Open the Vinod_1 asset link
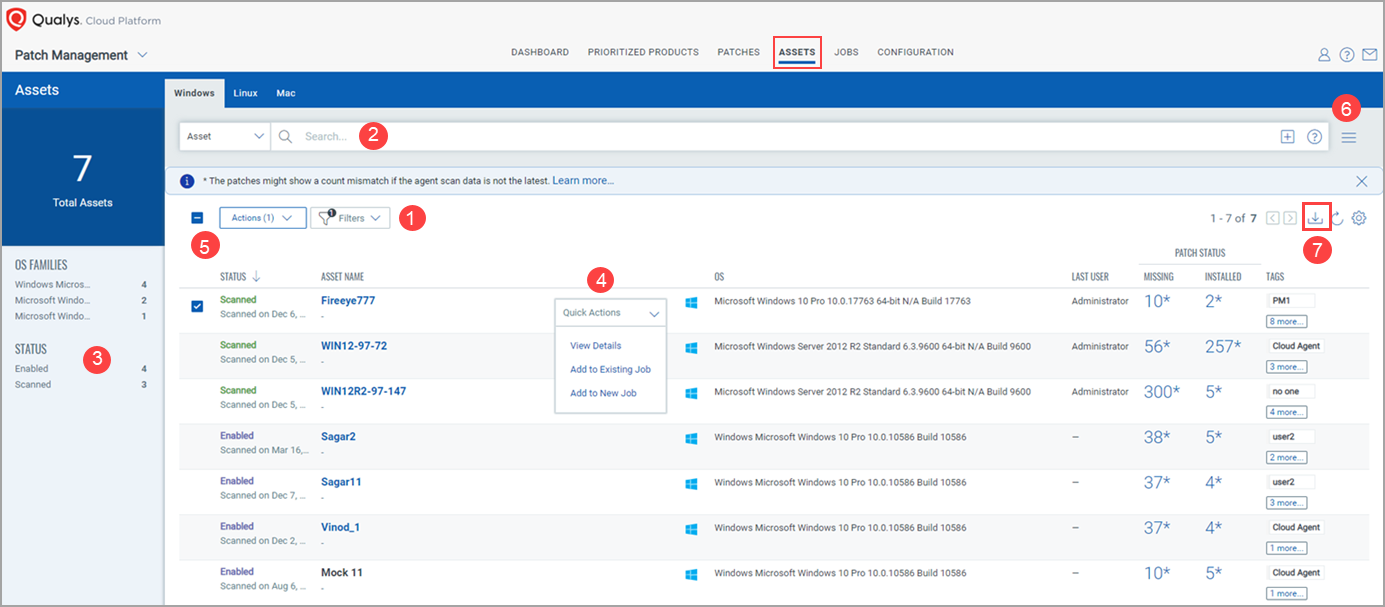1385x607 pixels. tap(340, 527)
